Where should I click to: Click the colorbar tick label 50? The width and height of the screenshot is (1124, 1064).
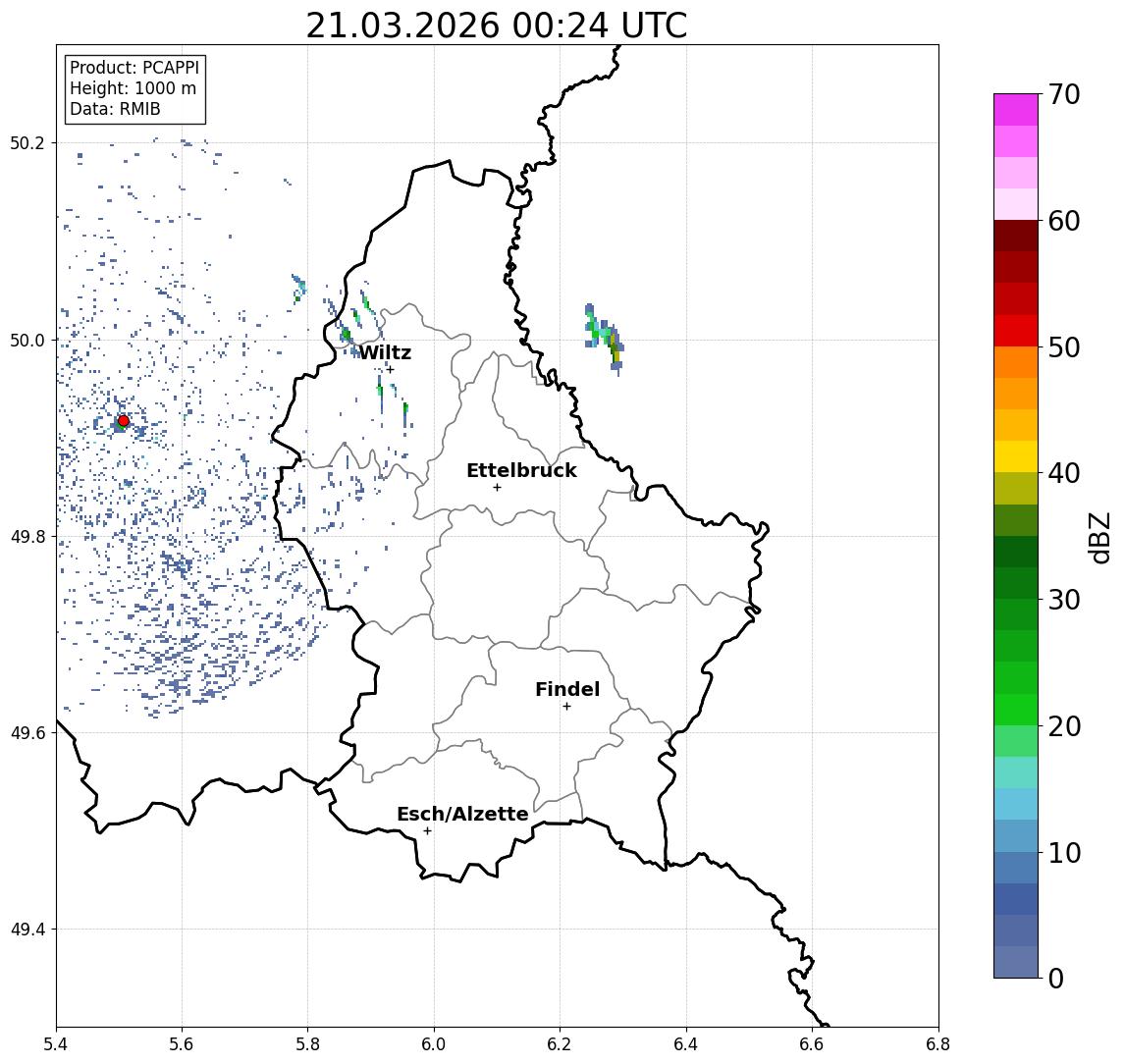pyautogui.click(x=1063, y=347)
